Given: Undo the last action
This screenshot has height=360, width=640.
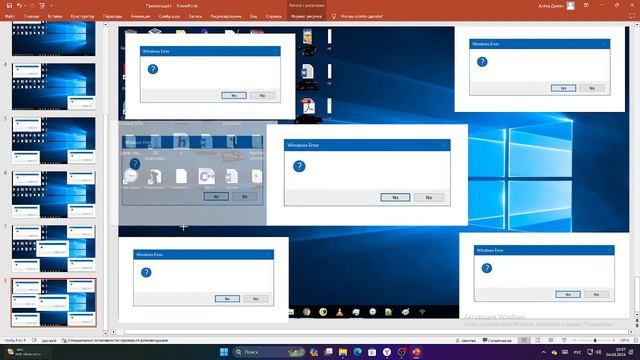Looking at the screenshot, I should tap(19, 6).
